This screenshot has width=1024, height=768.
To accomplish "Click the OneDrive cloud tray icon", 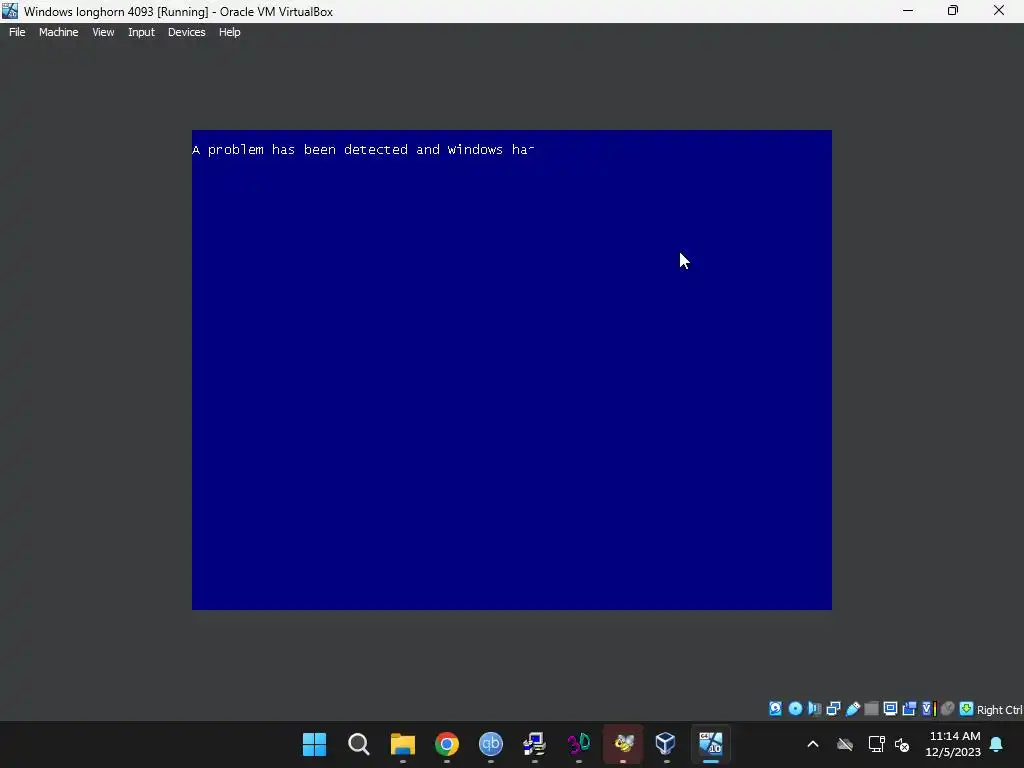I will (x=845, y=744).
